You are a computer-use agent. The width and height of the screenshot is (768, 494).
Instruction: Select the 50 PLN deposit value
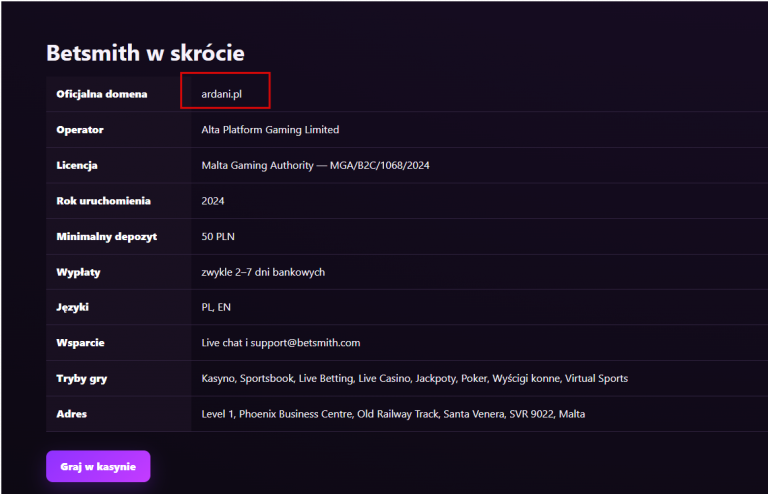(218, 236)
